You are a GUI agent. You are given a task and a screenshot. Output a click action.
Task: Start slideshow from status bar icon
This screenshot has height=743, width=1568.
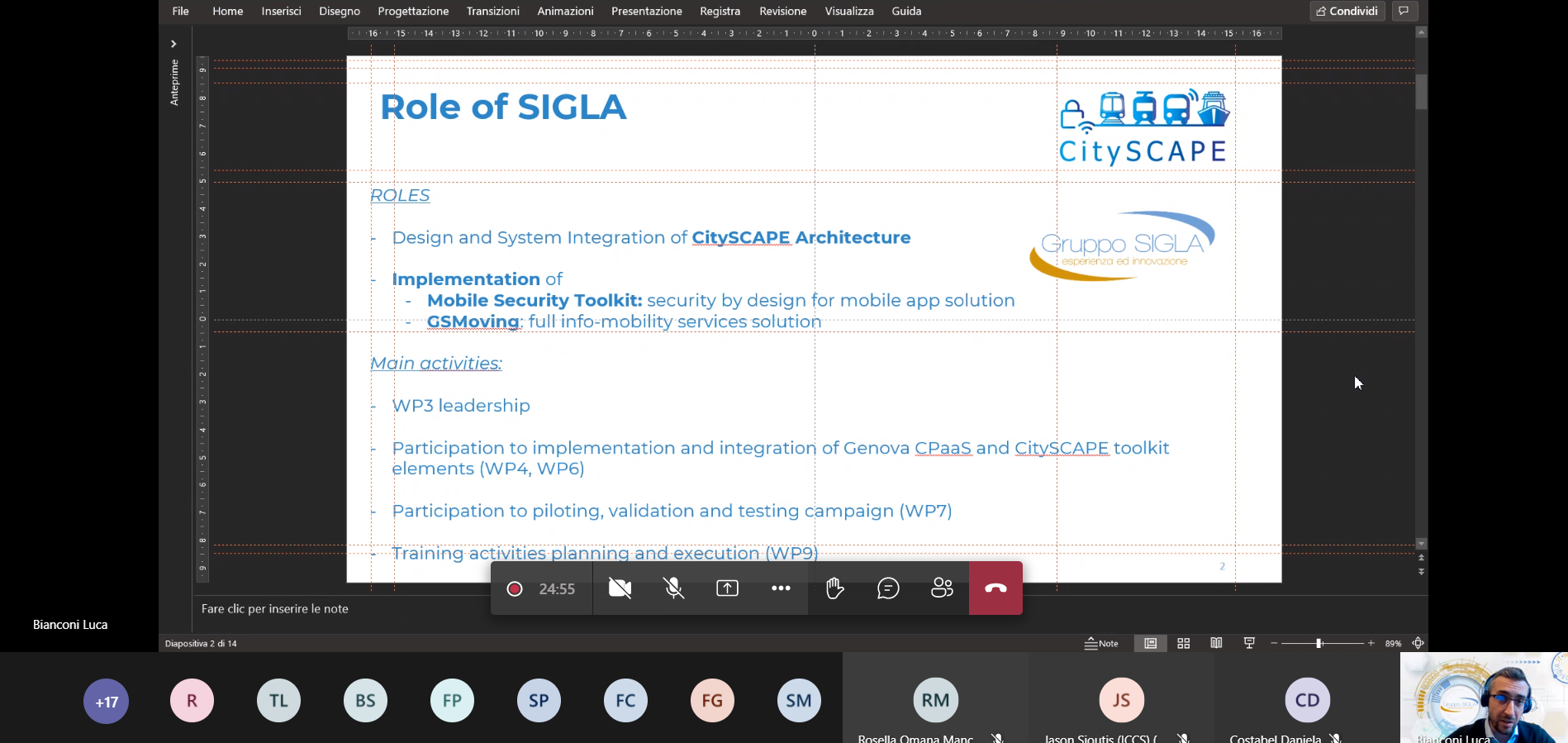click(x=1249, y=643)
